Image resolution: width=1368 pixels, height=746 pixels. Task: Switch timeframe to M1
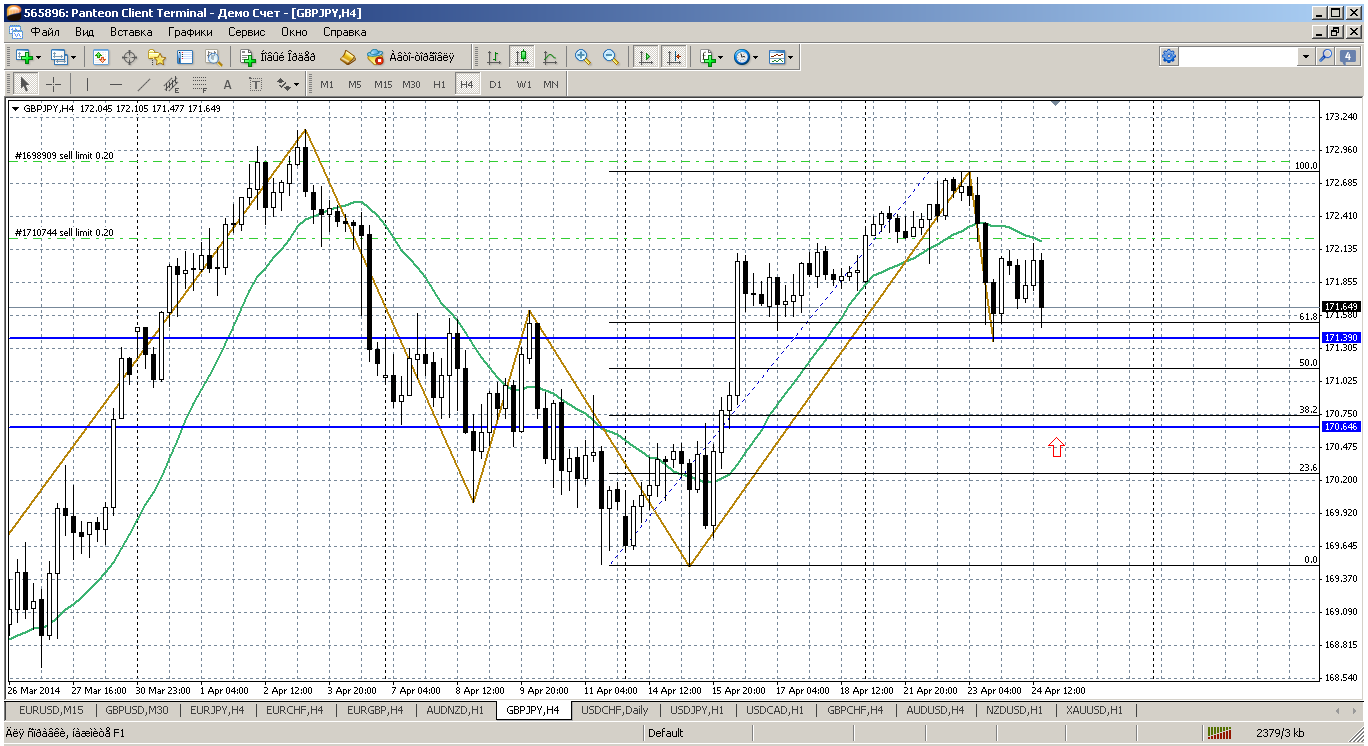[x=327, y=84]
